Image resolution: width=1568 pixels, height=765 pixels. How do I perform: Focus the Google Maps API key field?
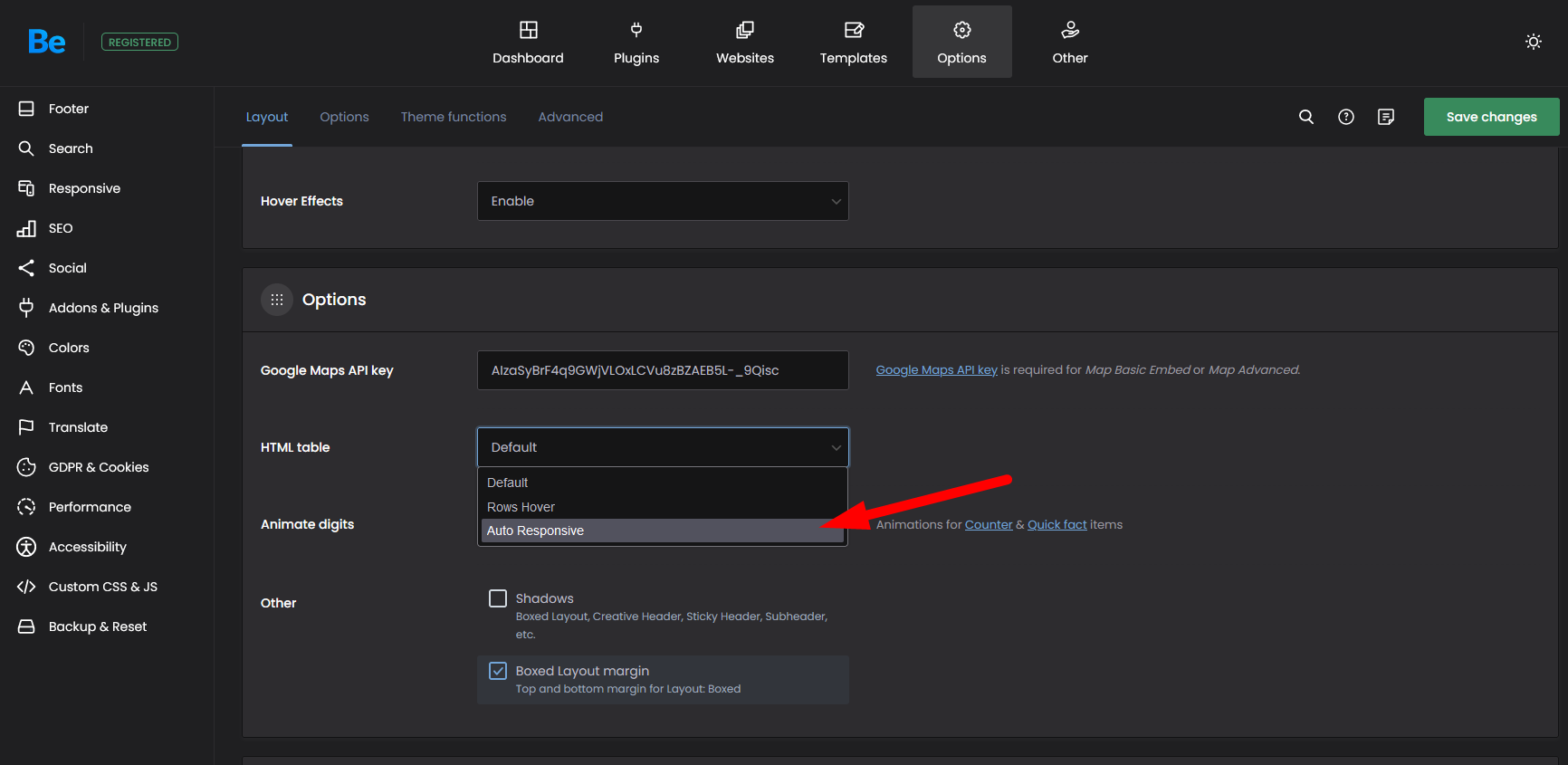point(663,370)
